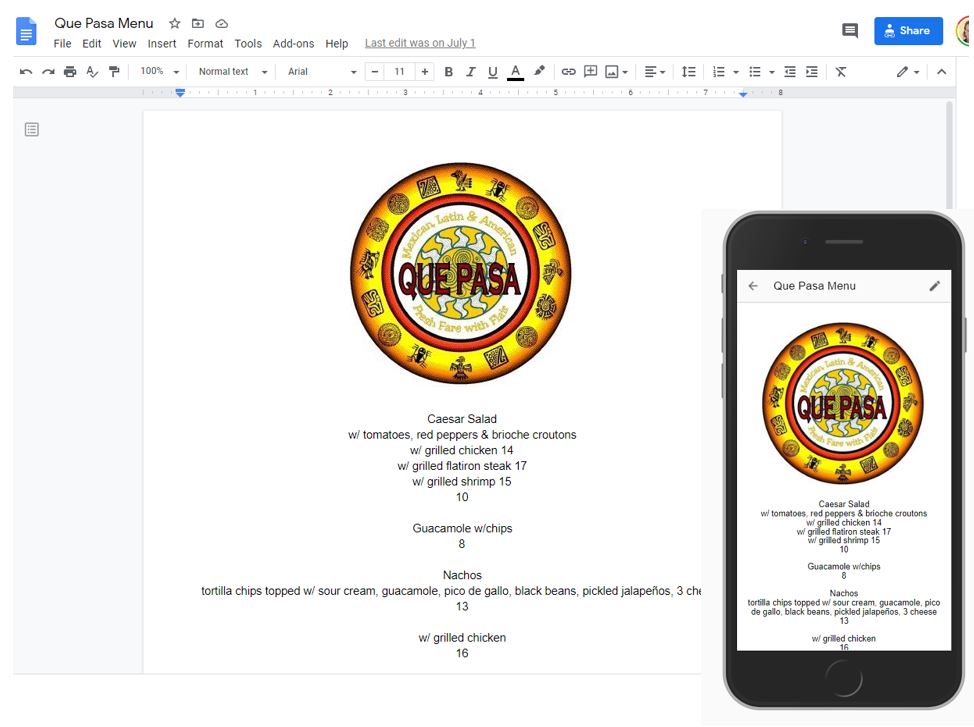Viewport: 974px width, 727px height.
Task: Click the Que Pasa logo image in the document
Action: click(x=461, y=273)
